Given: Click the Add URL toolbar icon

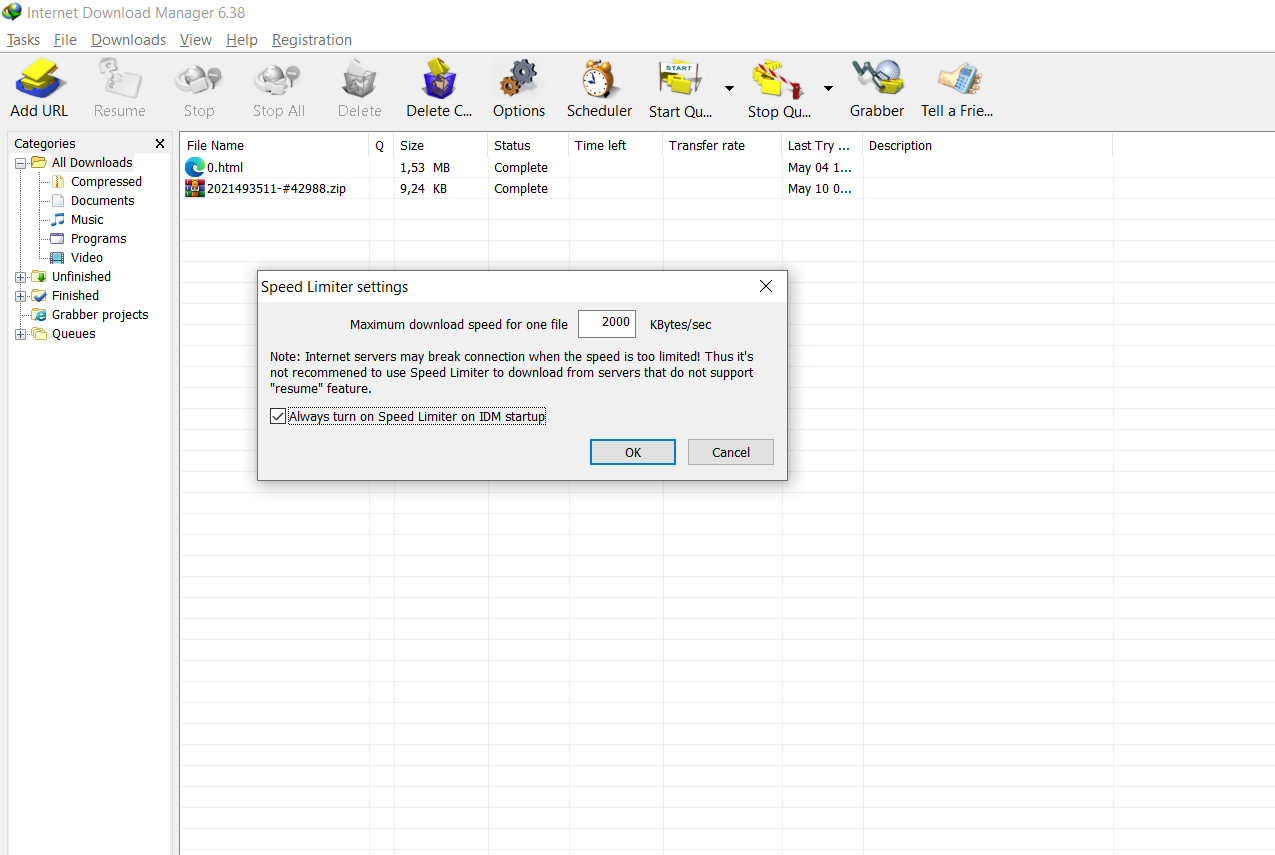Looking at the screenshot, I should (40, 78).
